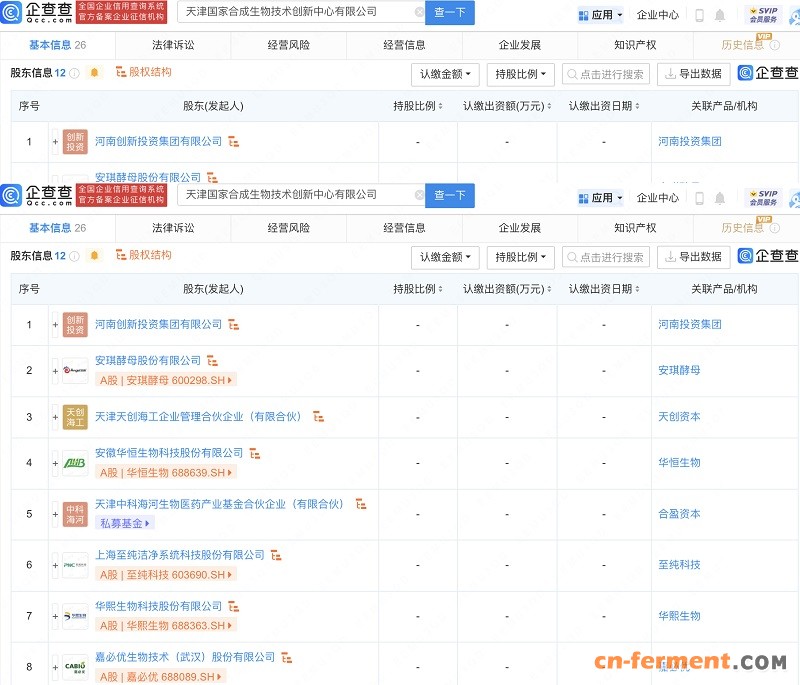Expand the 华熙生物科技股份有限公司 shareholder row
The image size is (800, 685).
point(55,616)
